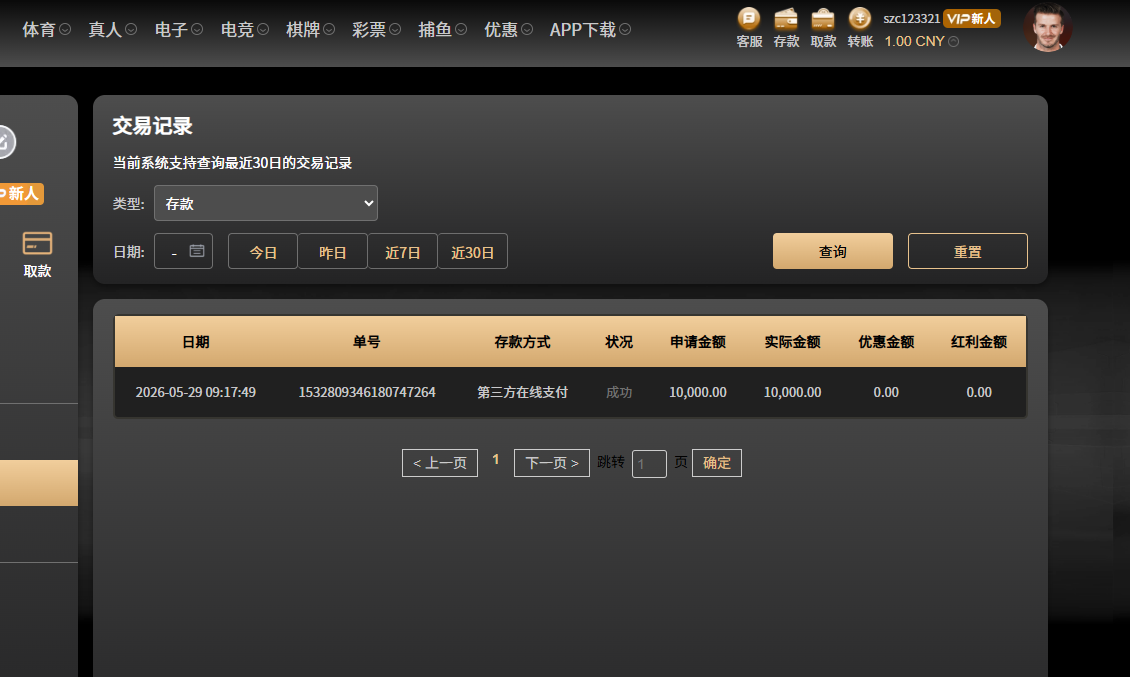1130x677 pixels.
Task: Expand the 棋牌 menu
Action: pos(311,30)
